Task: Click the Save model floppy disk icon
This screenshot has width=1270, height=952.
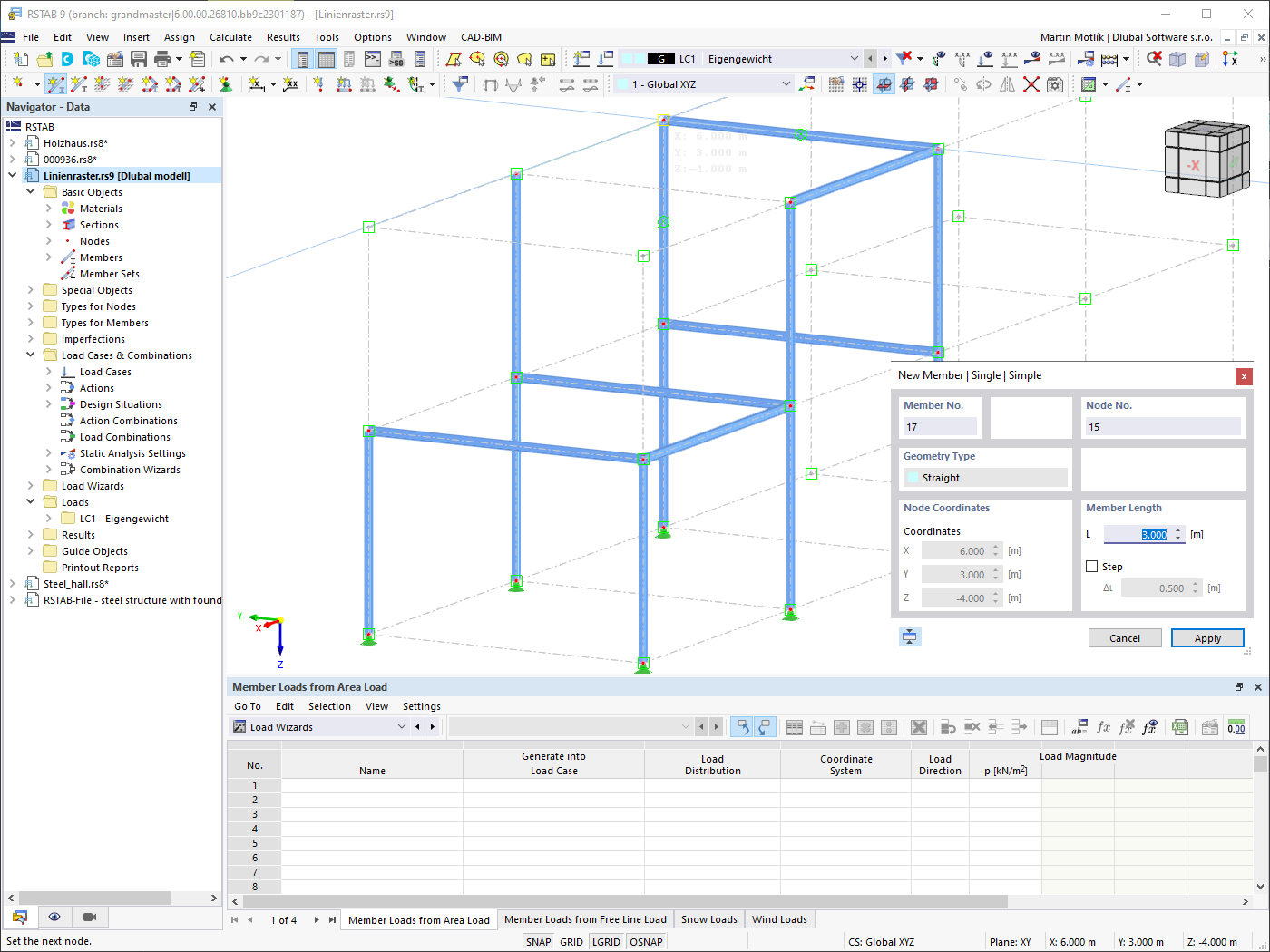Action: 139,59
